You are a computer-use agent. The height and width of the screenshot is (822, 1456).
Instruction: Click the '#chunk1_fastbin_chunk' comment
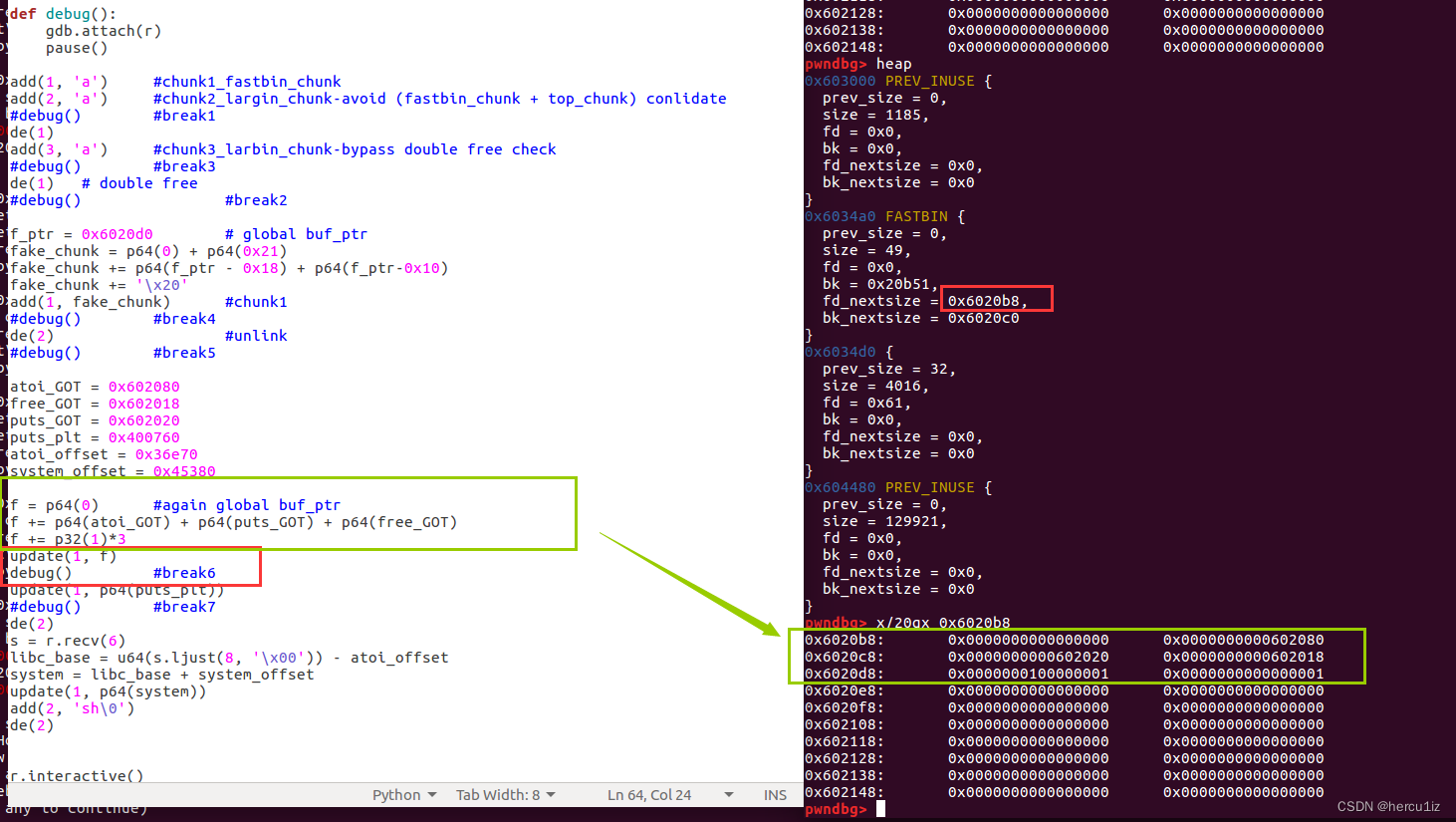click(x=247, y=82)
